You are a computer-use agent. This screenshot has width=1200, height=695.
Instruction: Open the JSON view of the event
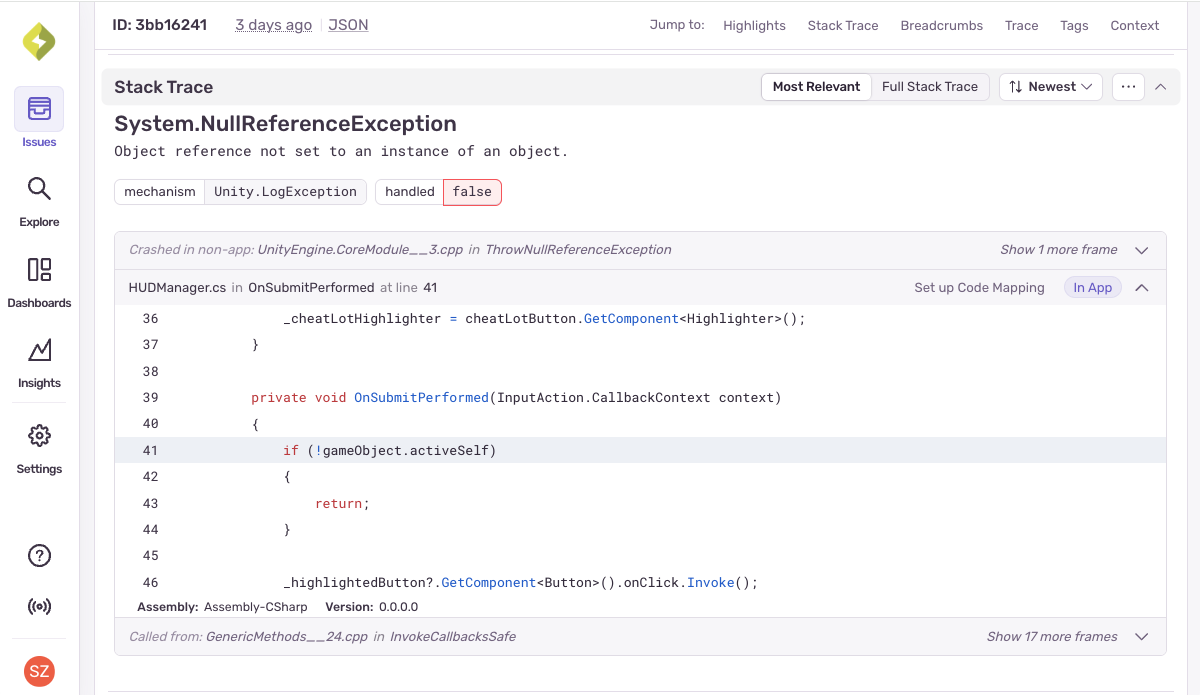click(348, 24)
